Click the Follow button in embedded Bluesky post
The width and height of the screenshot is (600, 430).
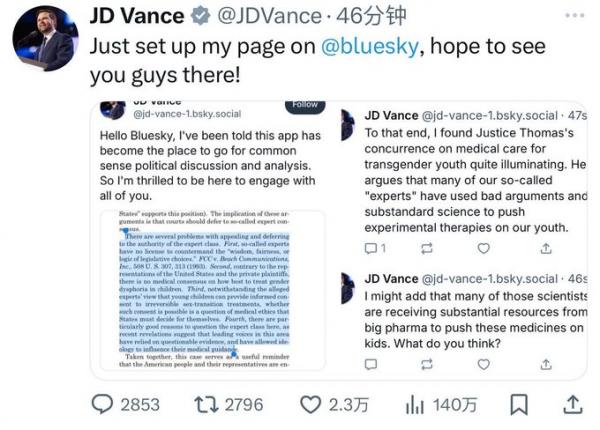305,106
